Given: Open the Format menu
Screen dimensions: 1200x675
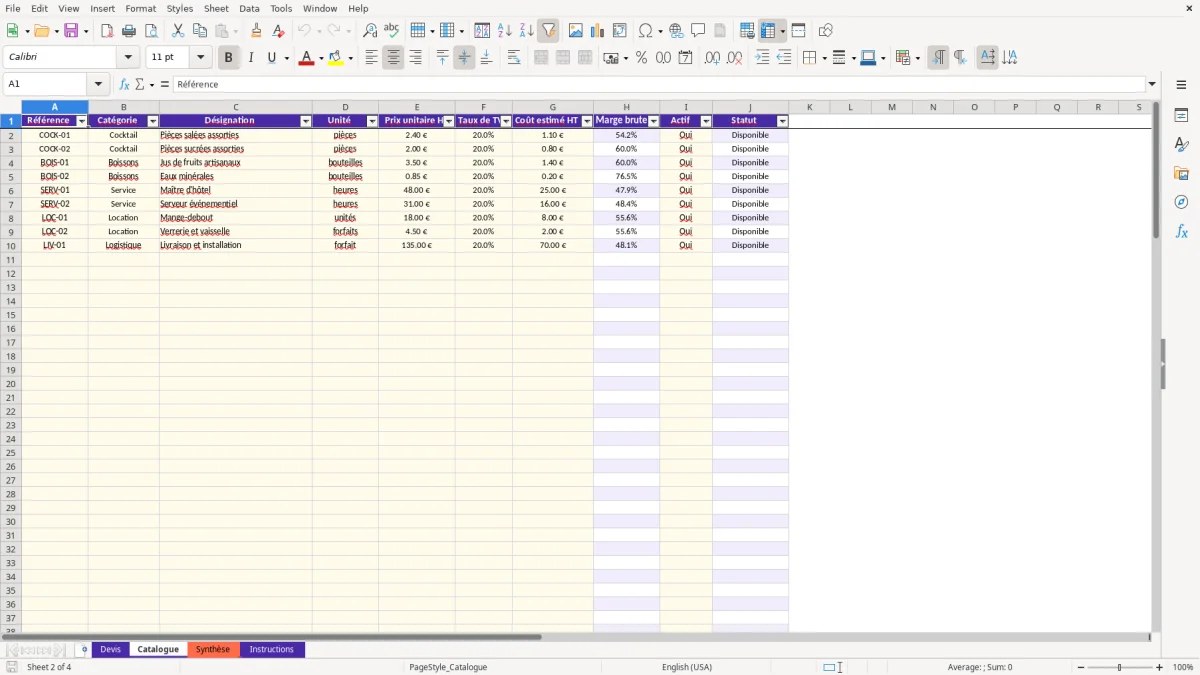Looking at the screenshot, I should pyautogui.click(x=141, y=8).
